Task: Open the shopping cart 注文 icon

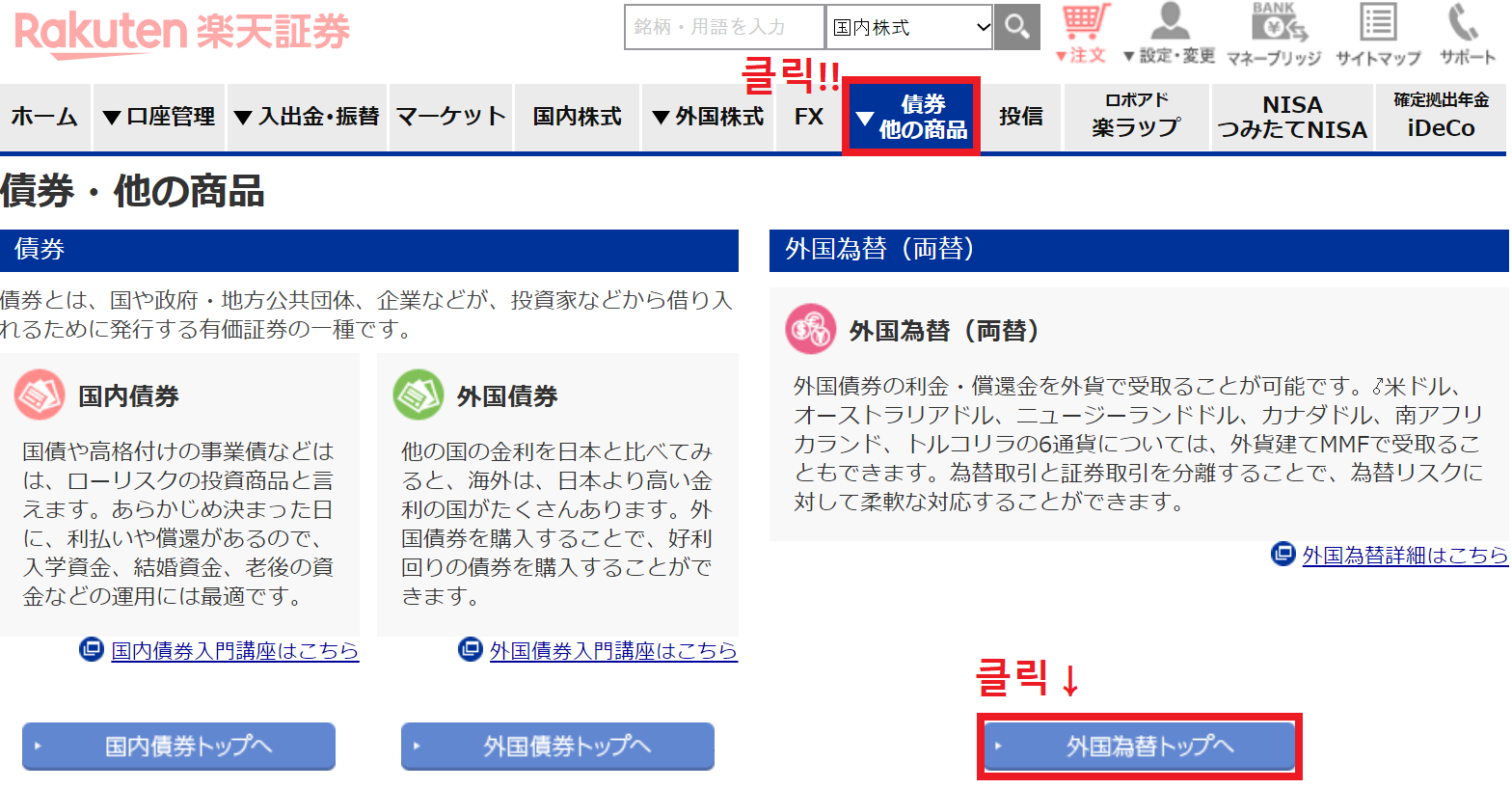Action: (x=1085, y=34)
